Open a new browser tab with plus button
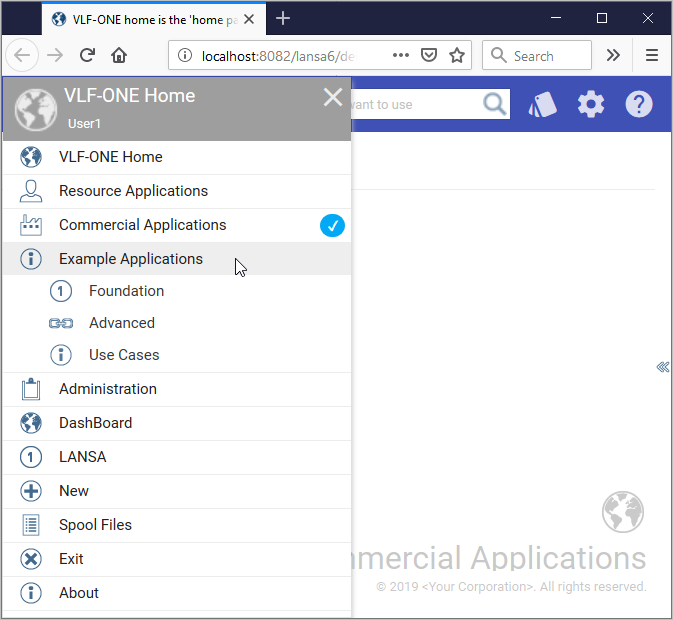 pyautogui.click(x=283, y=18)
